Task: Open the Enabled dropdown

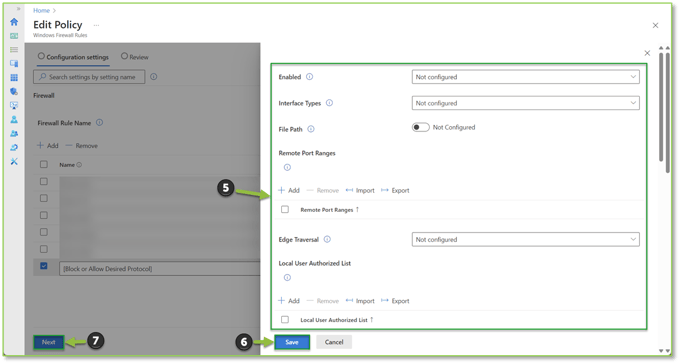Action: 525,77
